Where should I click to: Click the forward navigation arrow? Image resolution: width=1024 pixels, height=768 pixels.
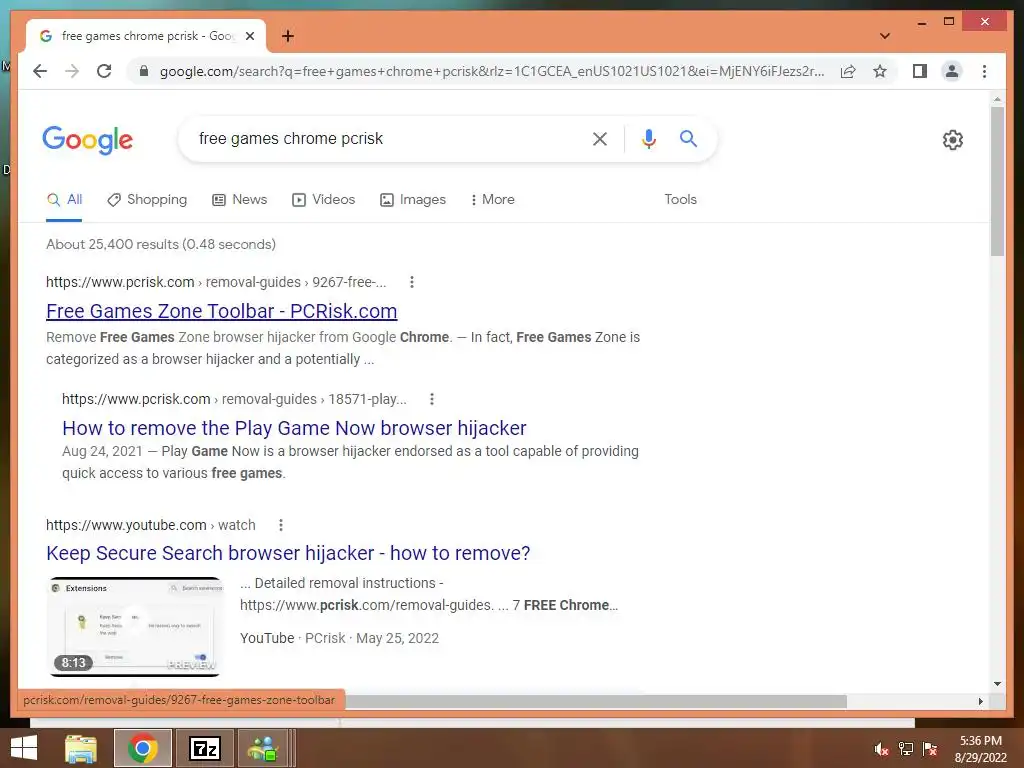pos(72,71)
